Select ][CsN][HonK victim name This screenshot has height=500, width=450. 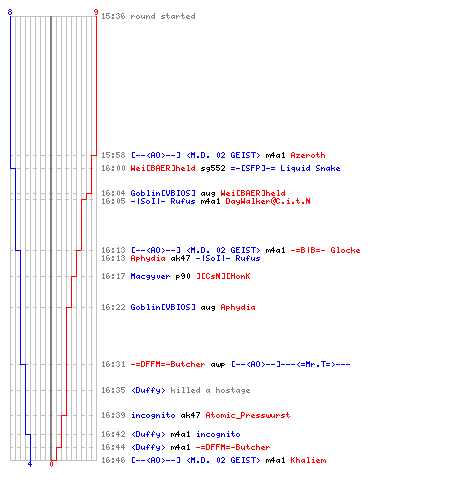223,276
